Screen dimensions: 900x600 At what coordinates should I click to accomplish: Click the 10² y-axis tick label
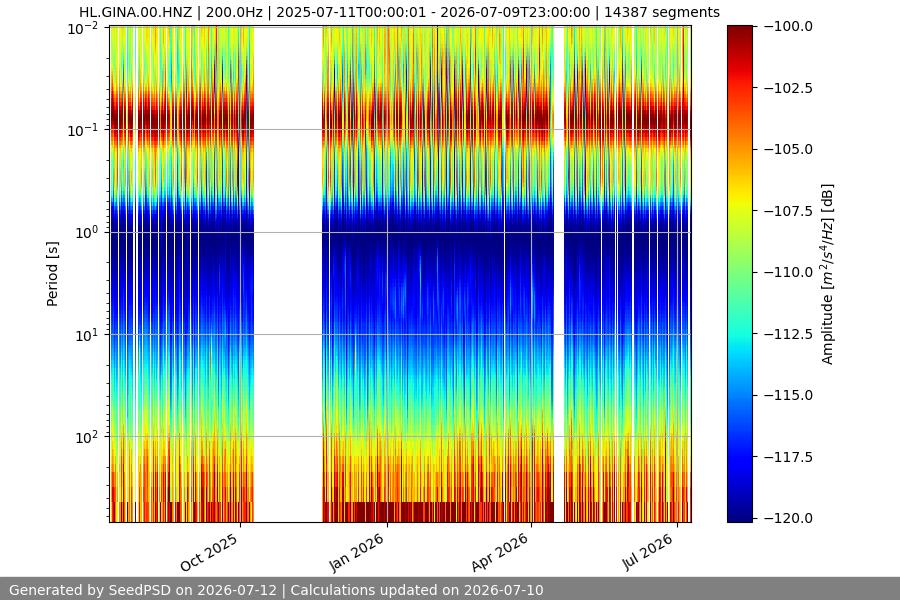(x=86, y=437)
